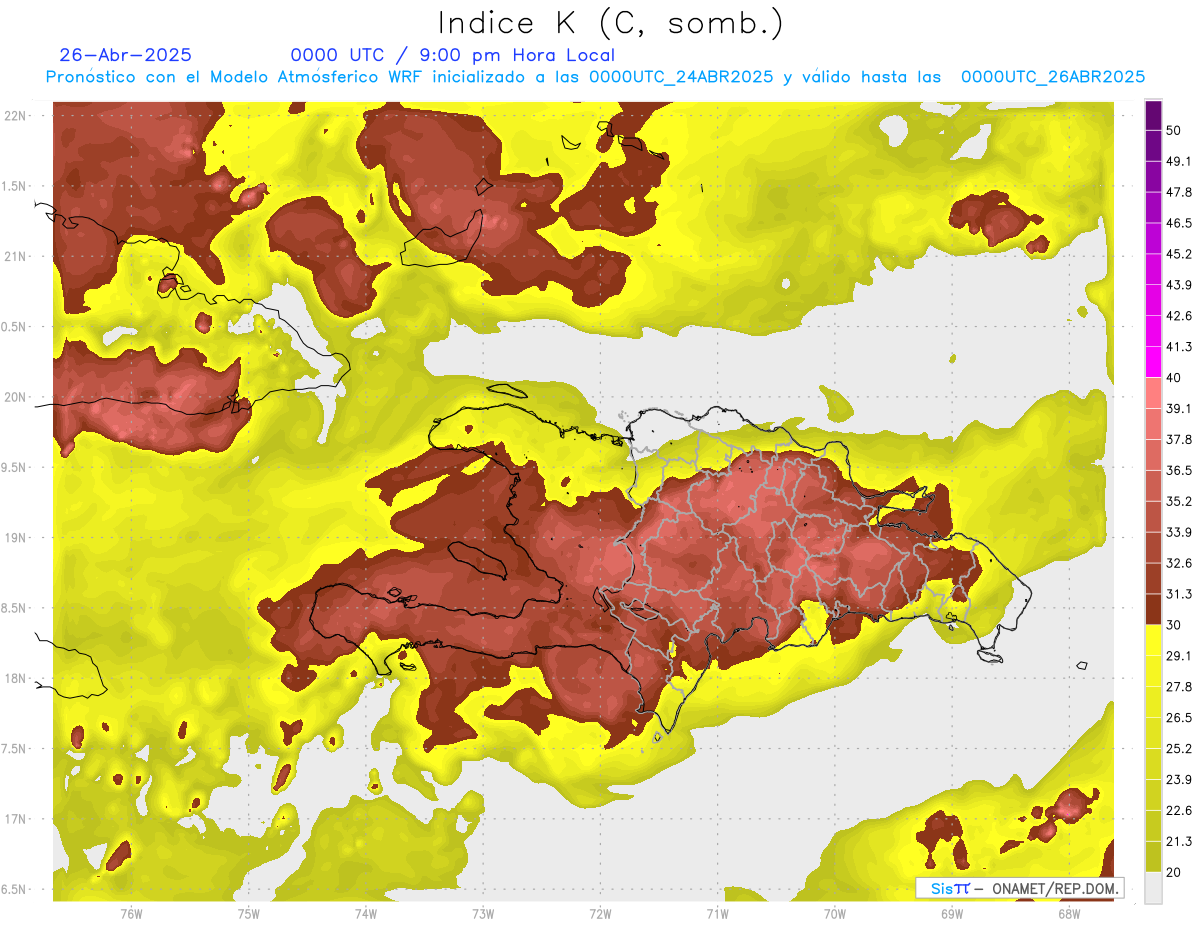Click the "76W" longitude label
Screen dimensions: 1200x927
130,914
